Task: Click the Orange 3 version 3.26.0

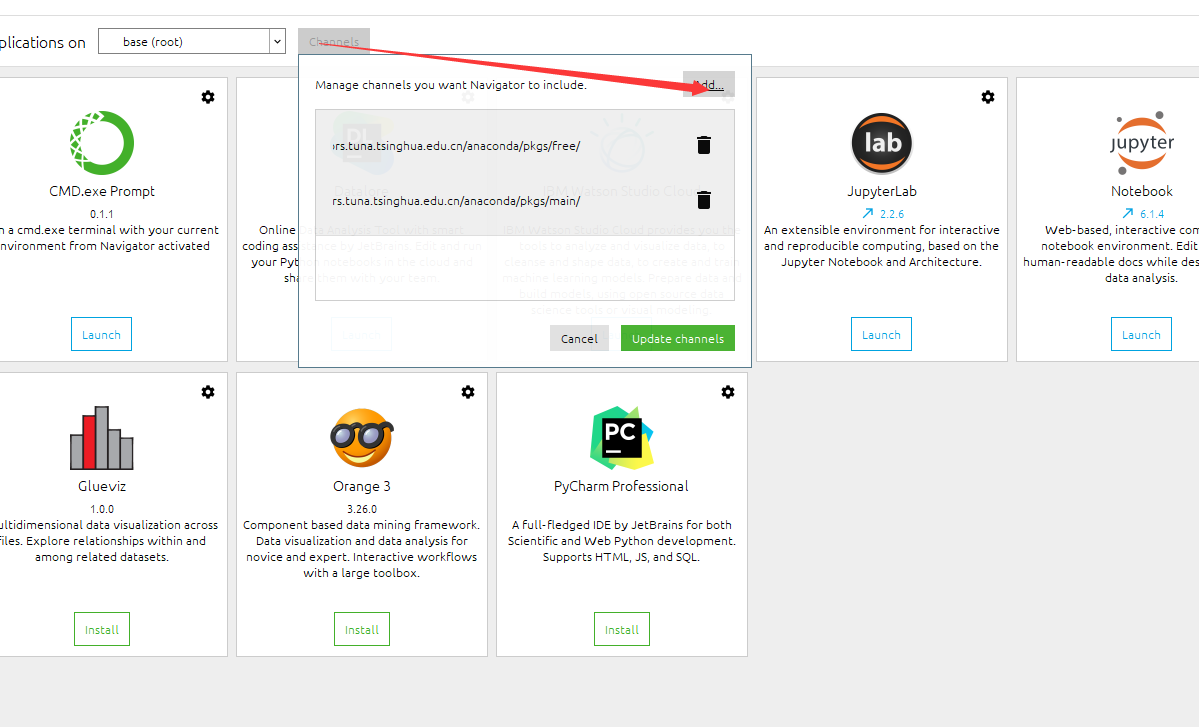Action: (x=362, y=509)
